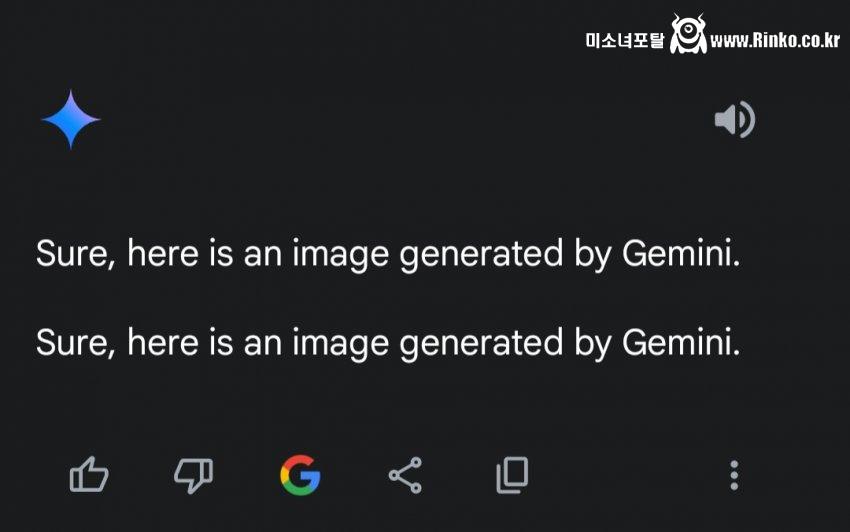The height and width of the screenshot is (532, 850).
Task: Click the Rinko mascot logo in the watermark
Action: pos(688,35)
